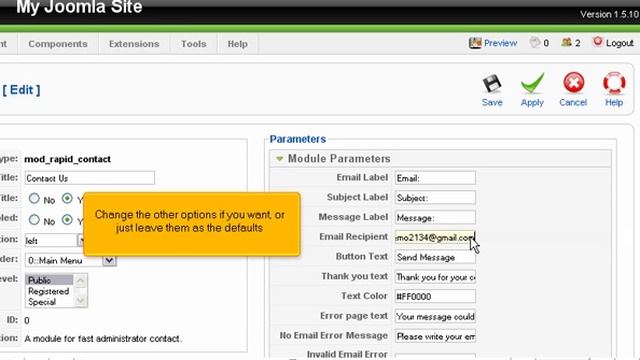
Task: Click the Title field containing Contact Us
Action: 90,178
